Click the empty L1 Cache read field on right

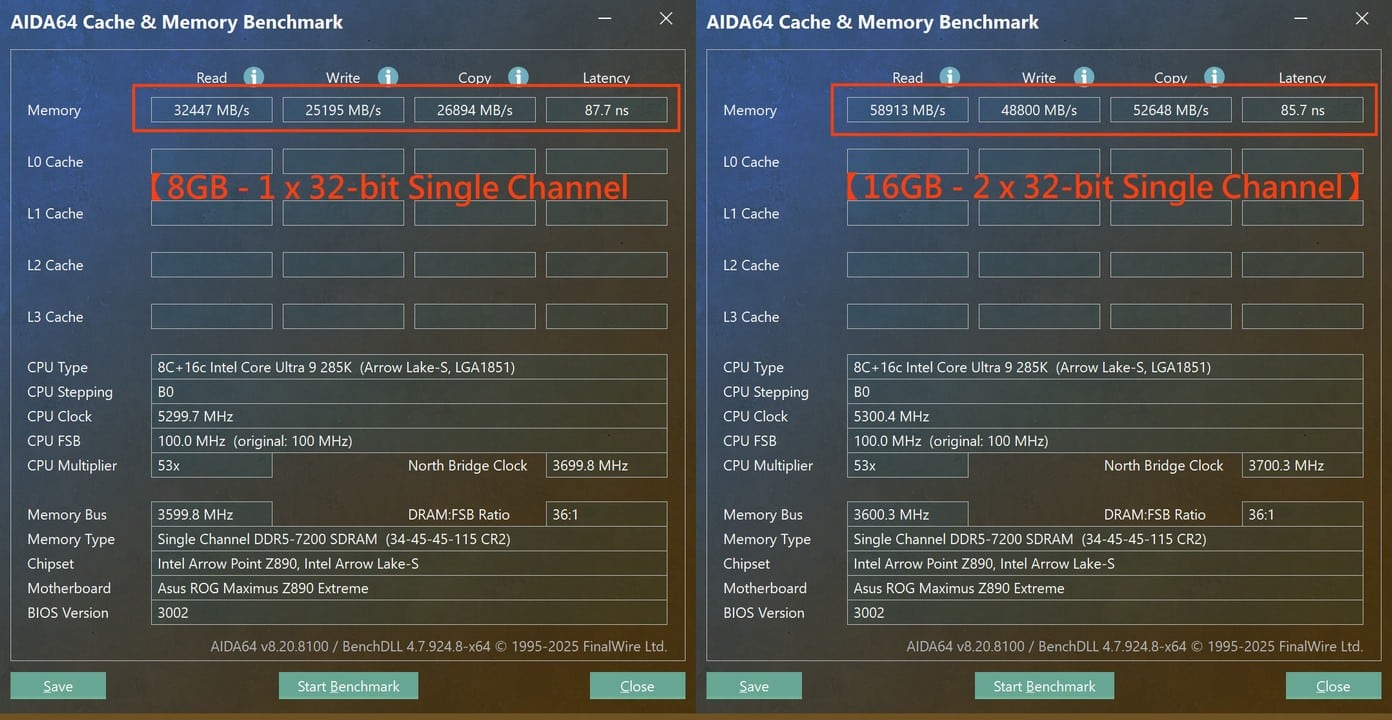(907, 213)
